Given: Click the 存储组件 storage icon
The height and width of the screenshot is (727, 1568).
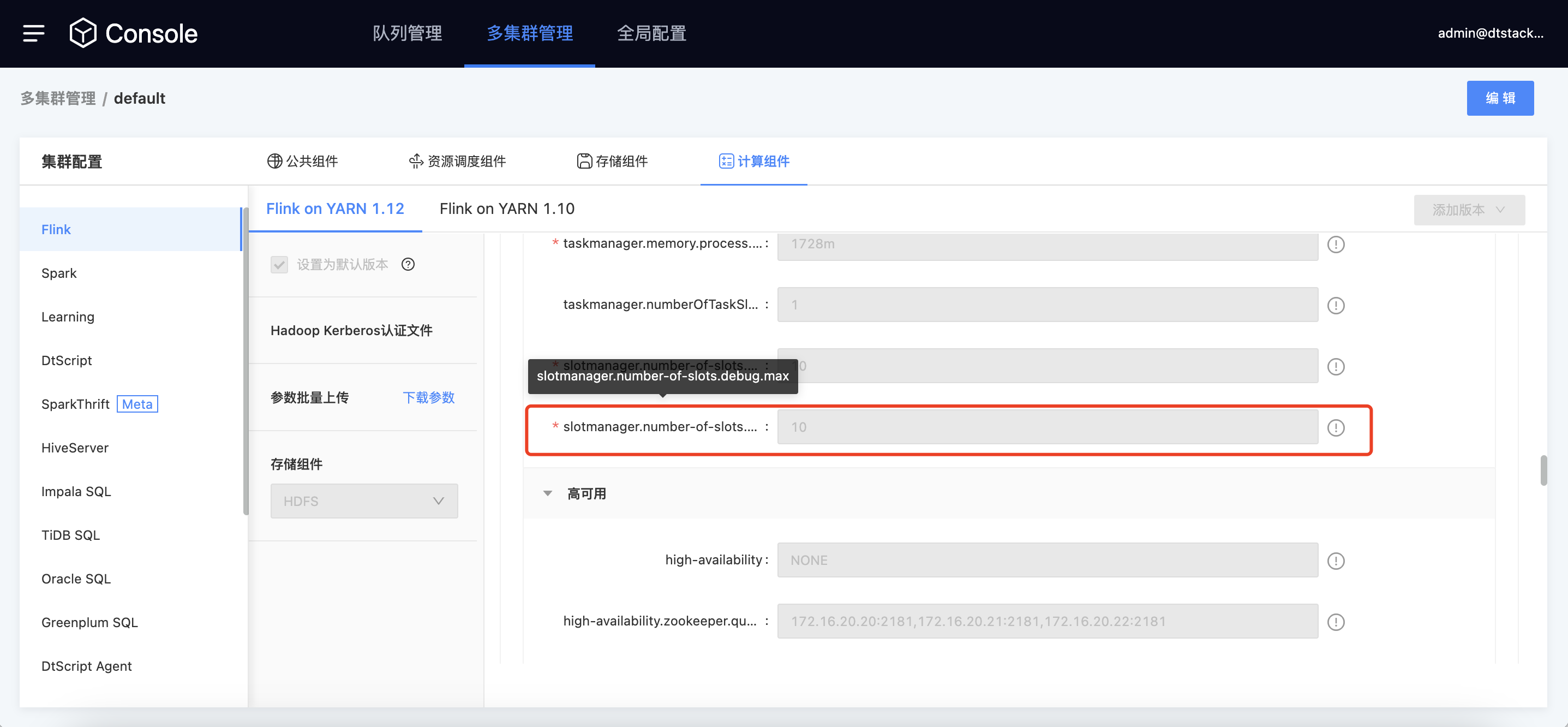Looking at the screenshot, I should coord(584,161).
